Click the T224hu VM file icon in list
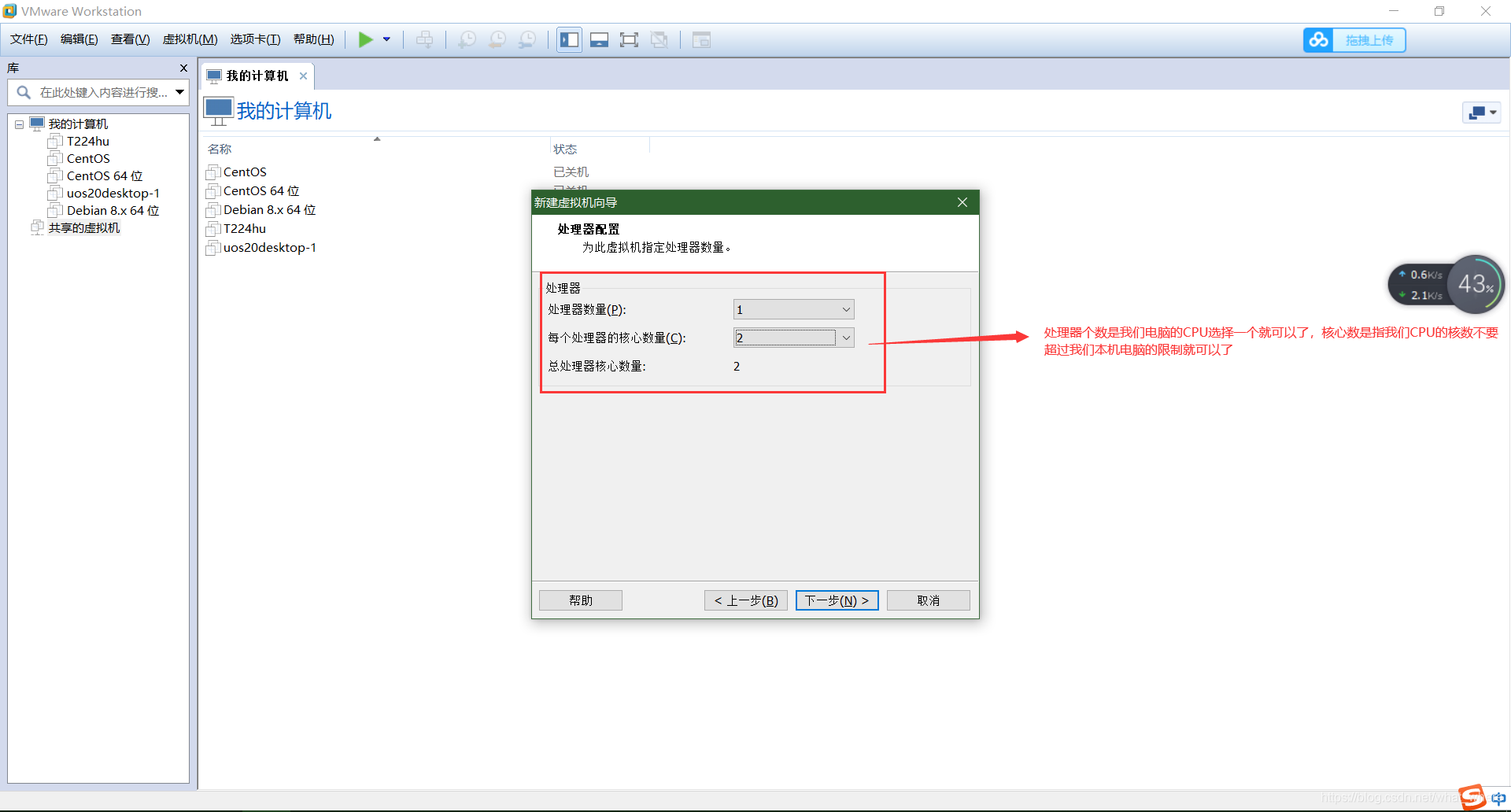Viewport: 1511px width, 812px height. 212,229
